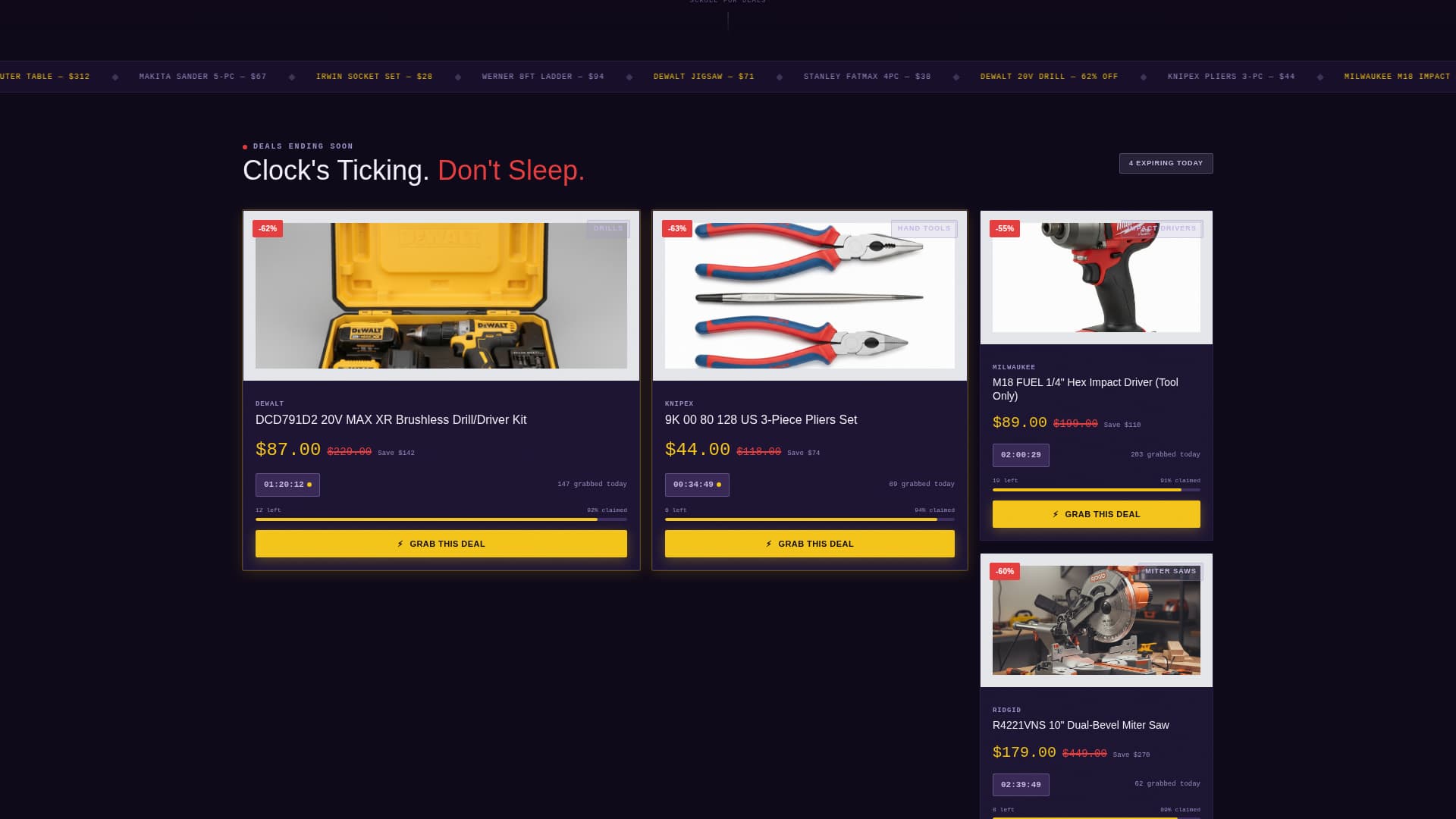Click the 4 Expiring Today badge
This screenshot has width=1456, height=819.
coord(1166,163)
